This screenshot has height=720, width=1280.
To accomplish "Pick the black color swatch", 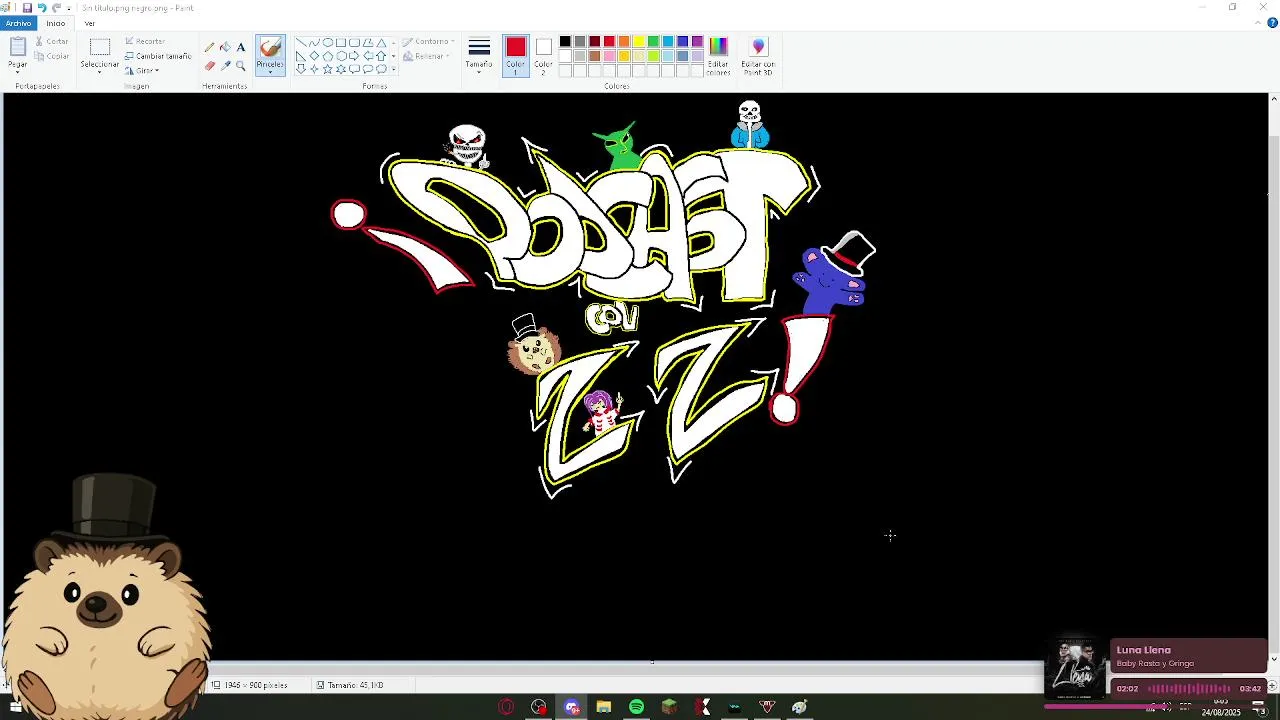I will pyautogui.click(x=565, y=41).
